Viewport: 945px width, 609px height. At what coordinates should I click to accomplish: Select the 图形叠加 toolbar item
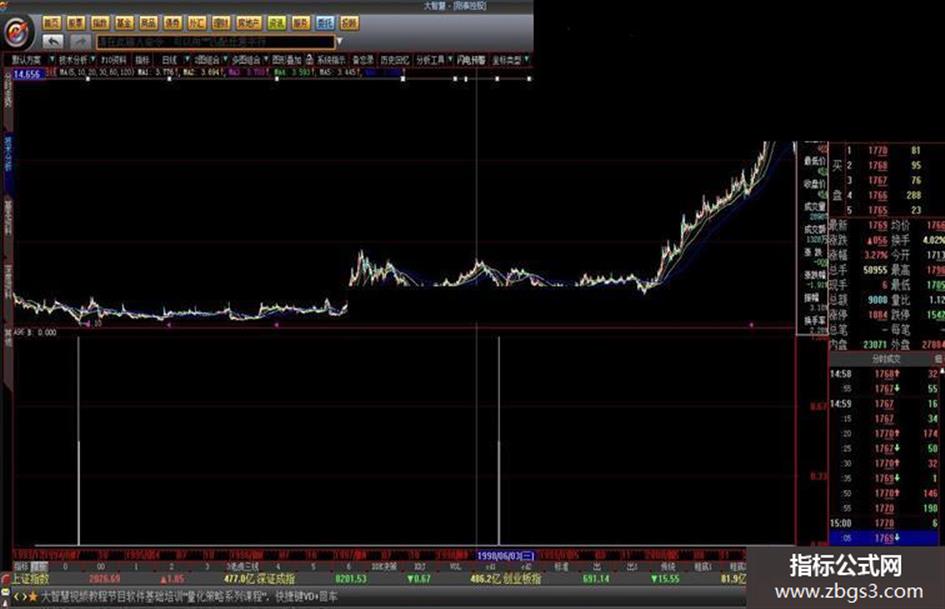[x=286, y=60]
